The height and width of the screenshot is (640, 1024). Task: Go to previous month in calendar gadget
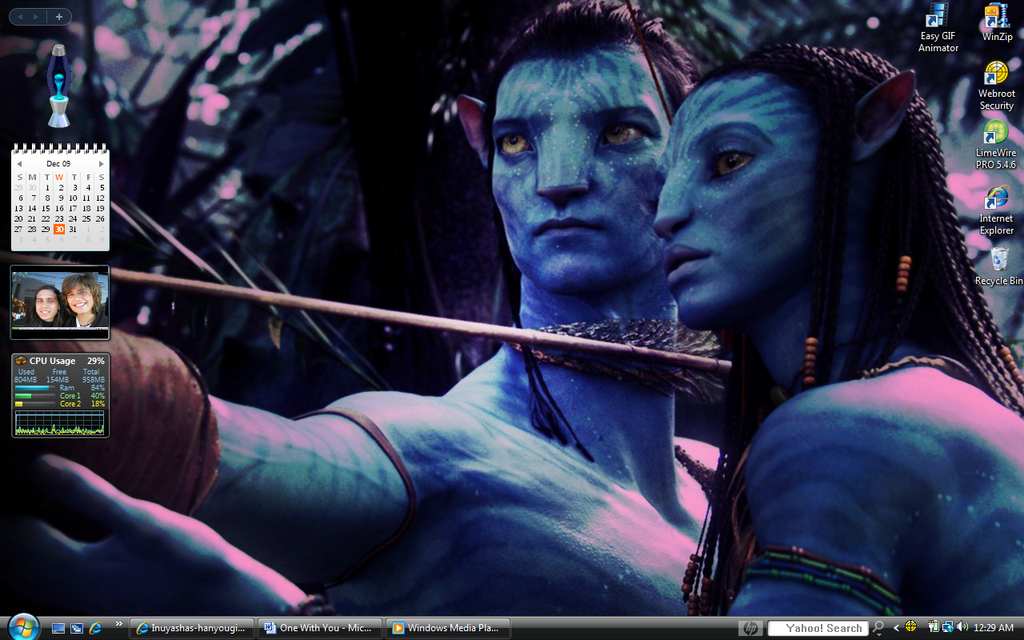19,164
